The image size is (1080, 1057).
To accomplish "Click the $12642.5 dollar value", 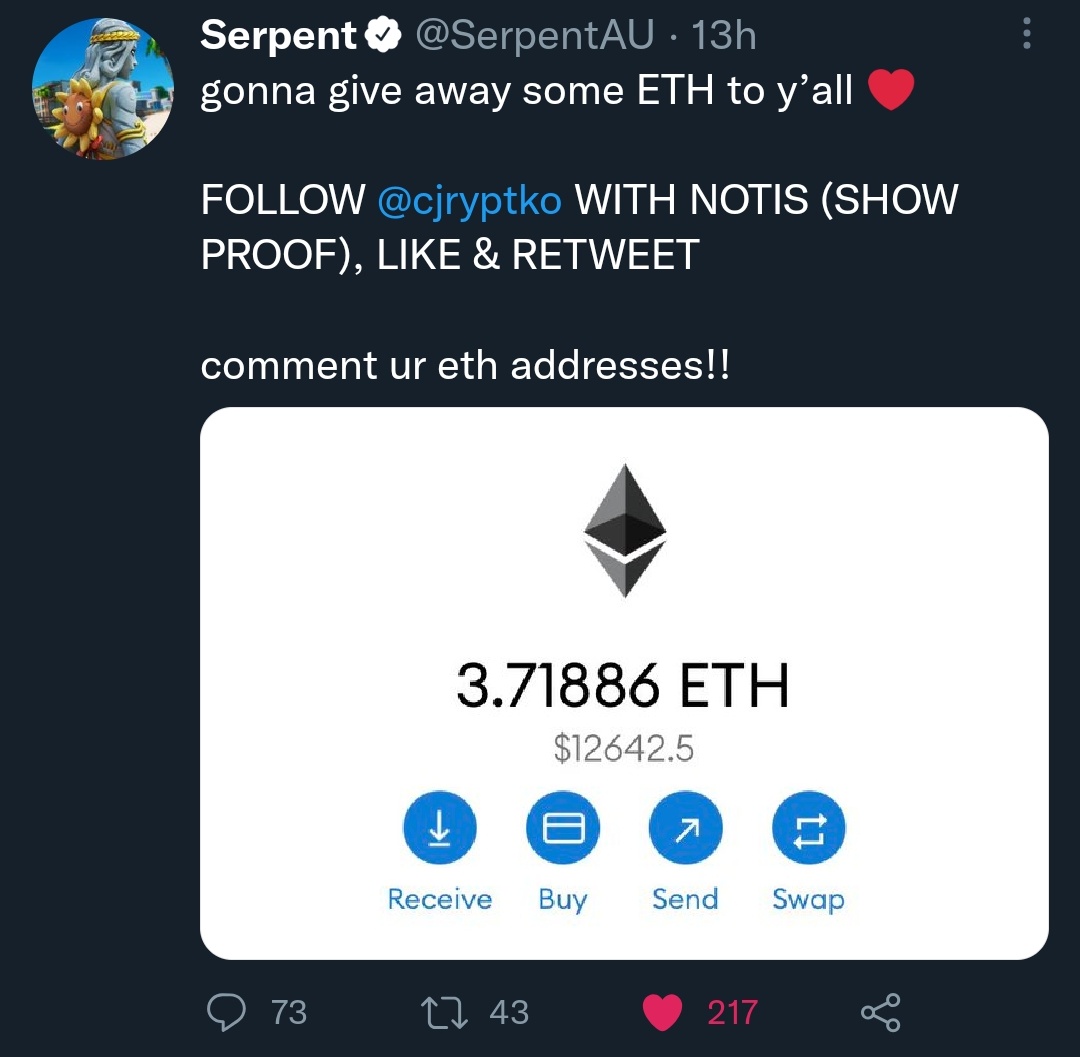I will pos(623,748).
